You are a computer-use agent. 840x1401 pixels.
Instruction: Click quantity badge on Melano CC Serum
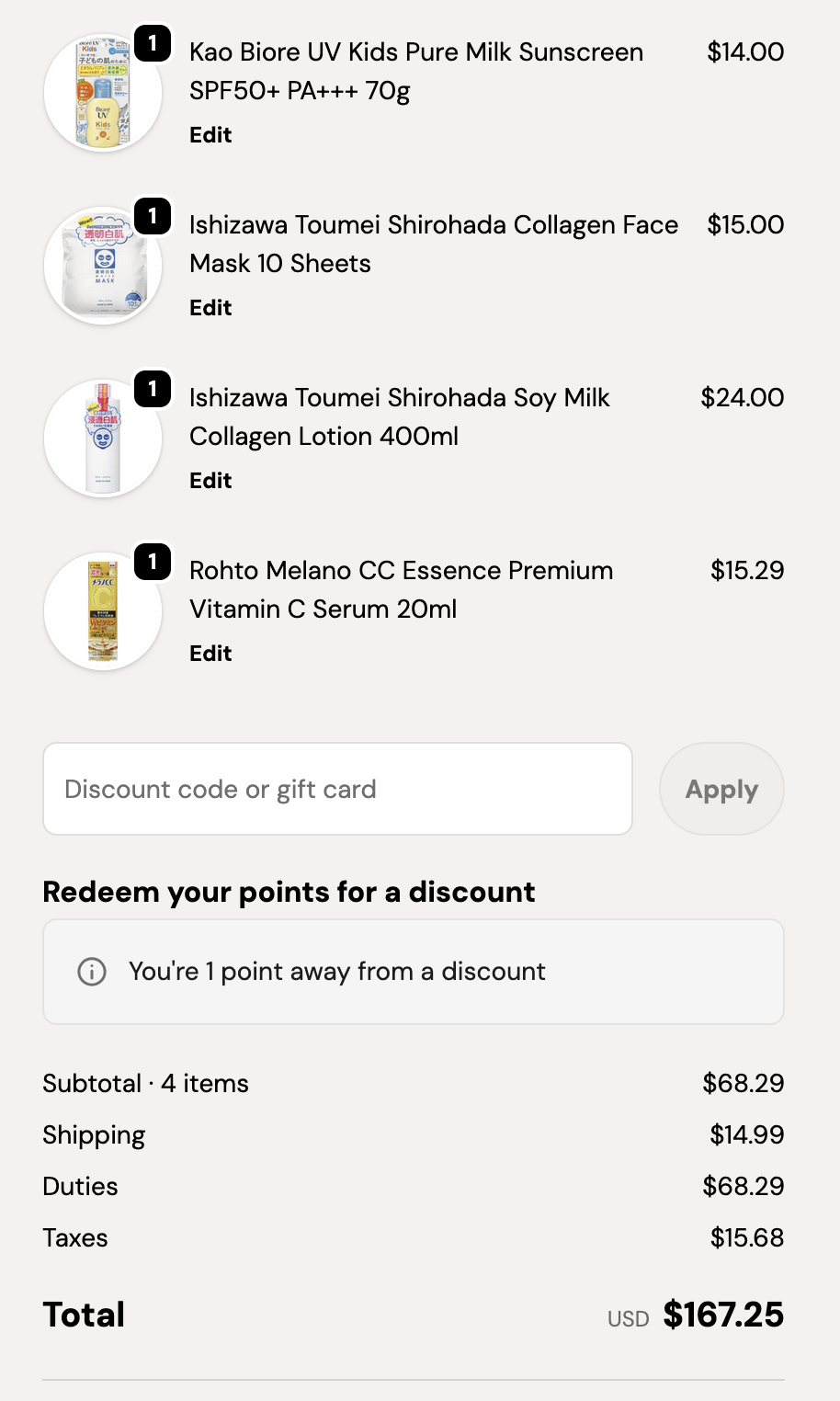click(153, 562)
